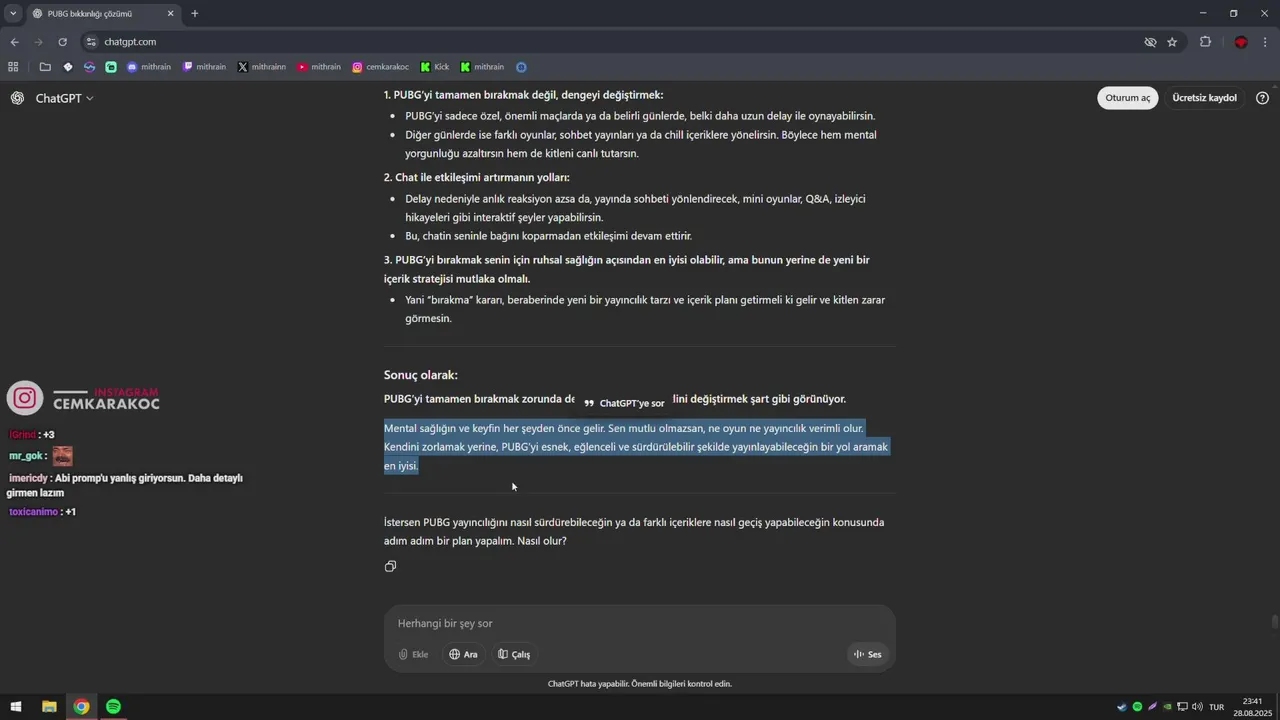Open a new browser tab
1280x720 pixels.
[195, 14]
